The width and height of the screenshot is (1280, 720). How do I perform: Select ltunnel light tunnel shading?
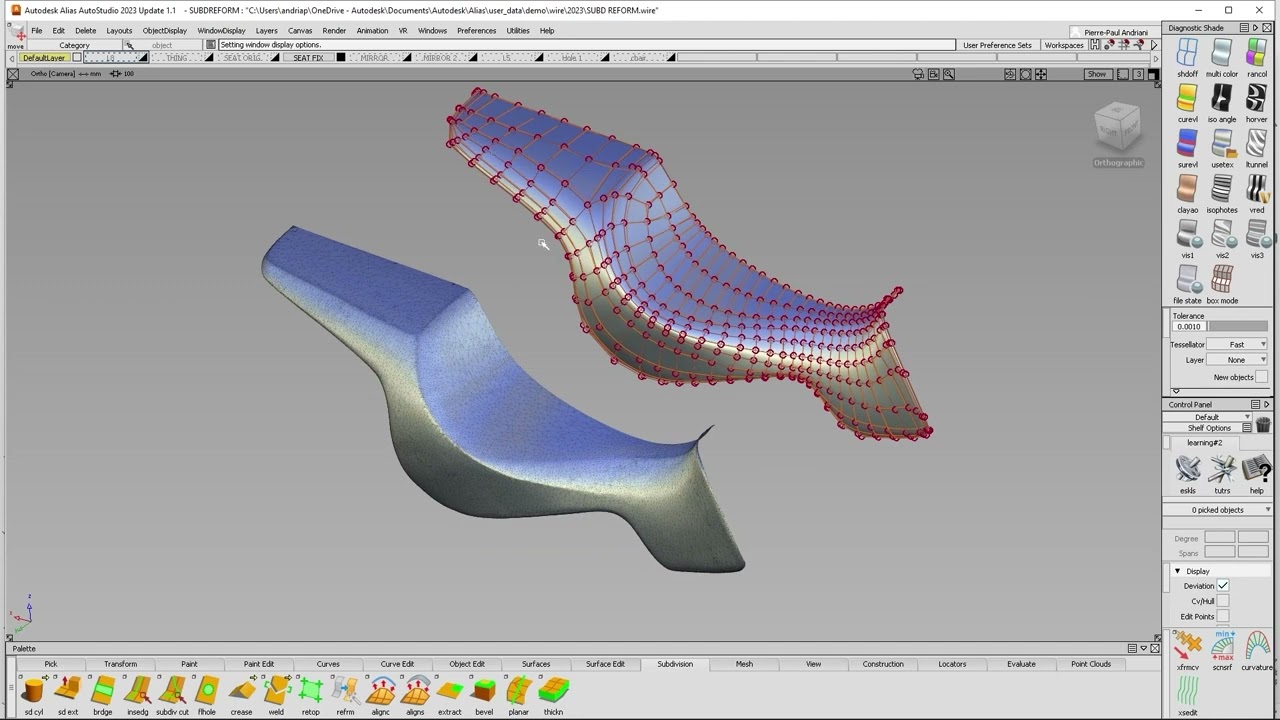pyautogui.click(x=1256, y=143)
